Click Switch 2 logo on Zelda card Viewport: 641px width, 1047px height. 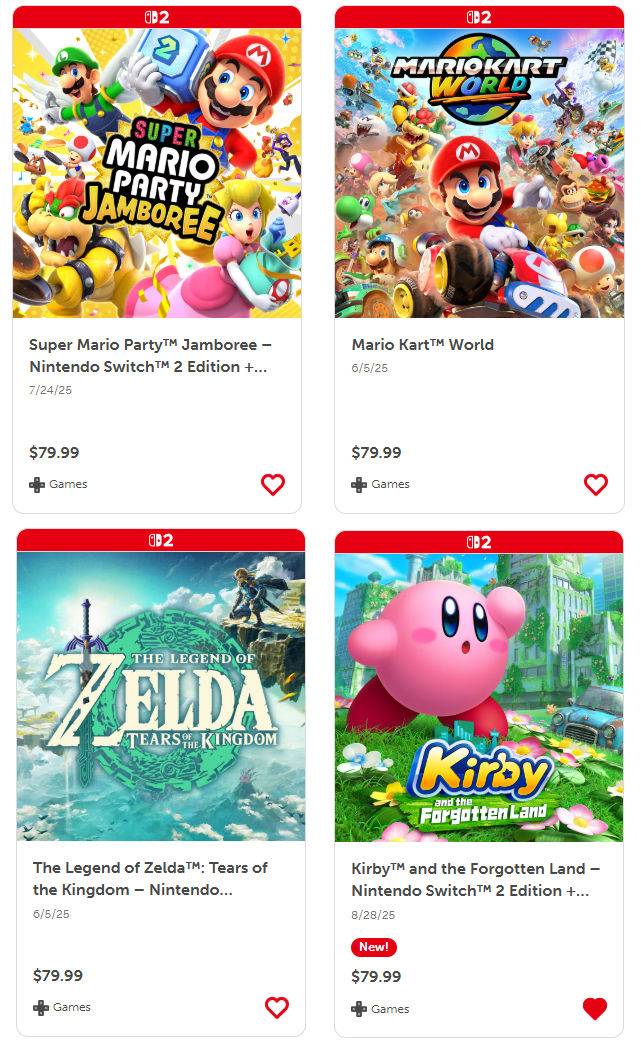pyautogui.click(x=161, y=540)
